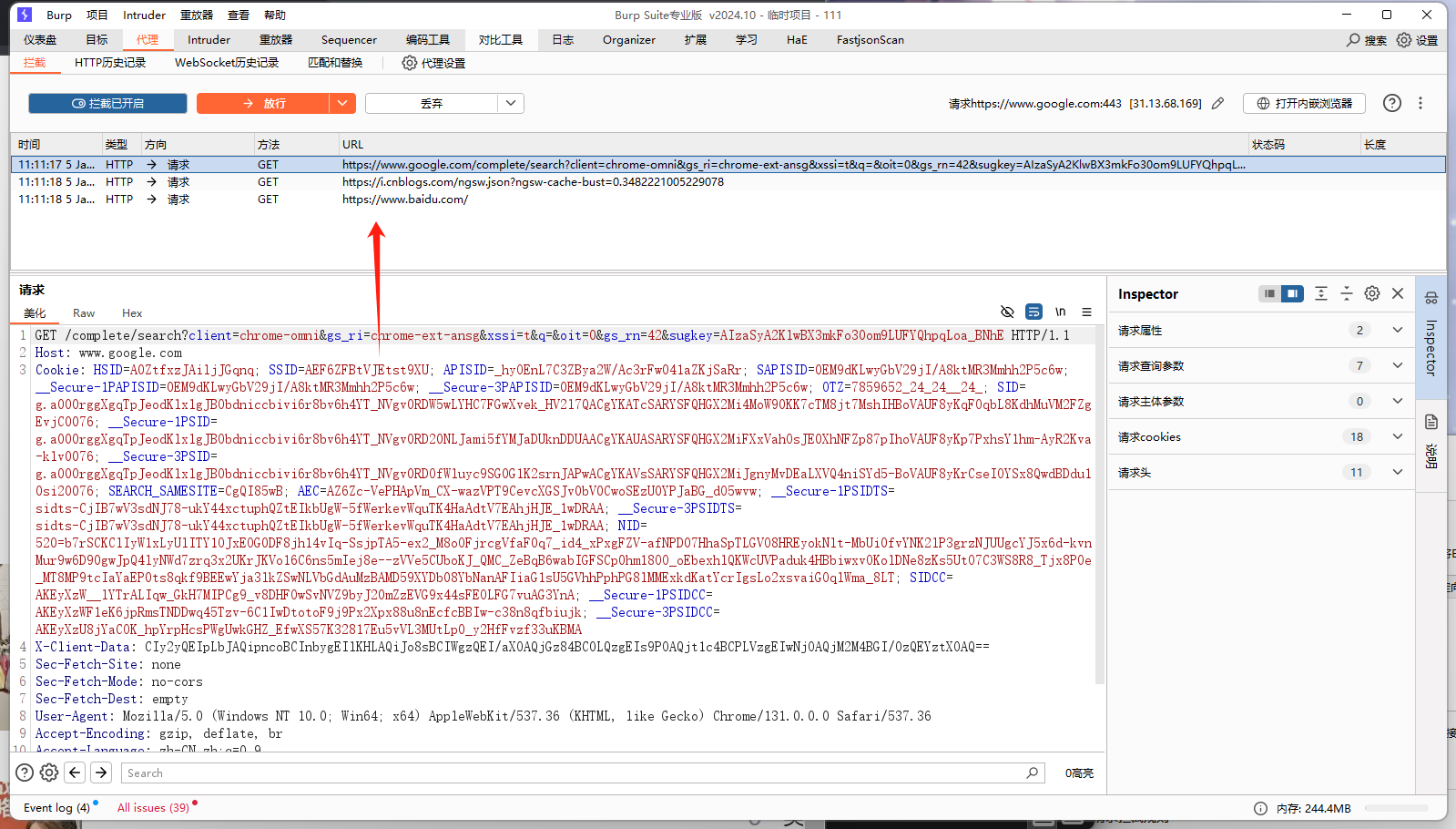Image resolution: width=1456 pixels, height=829 pixels.
Task: Switch Inspector to stacked layout icon
Action: pyautogui.click(x=1269, y=293)
